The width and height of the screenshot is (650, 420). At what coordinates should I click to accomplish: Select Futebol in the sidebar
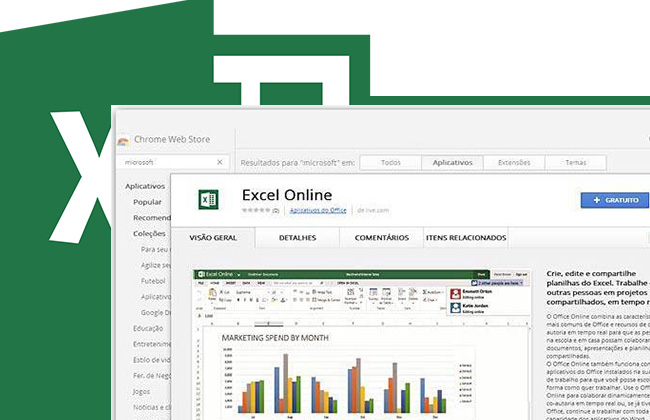[x=153, y=281]
